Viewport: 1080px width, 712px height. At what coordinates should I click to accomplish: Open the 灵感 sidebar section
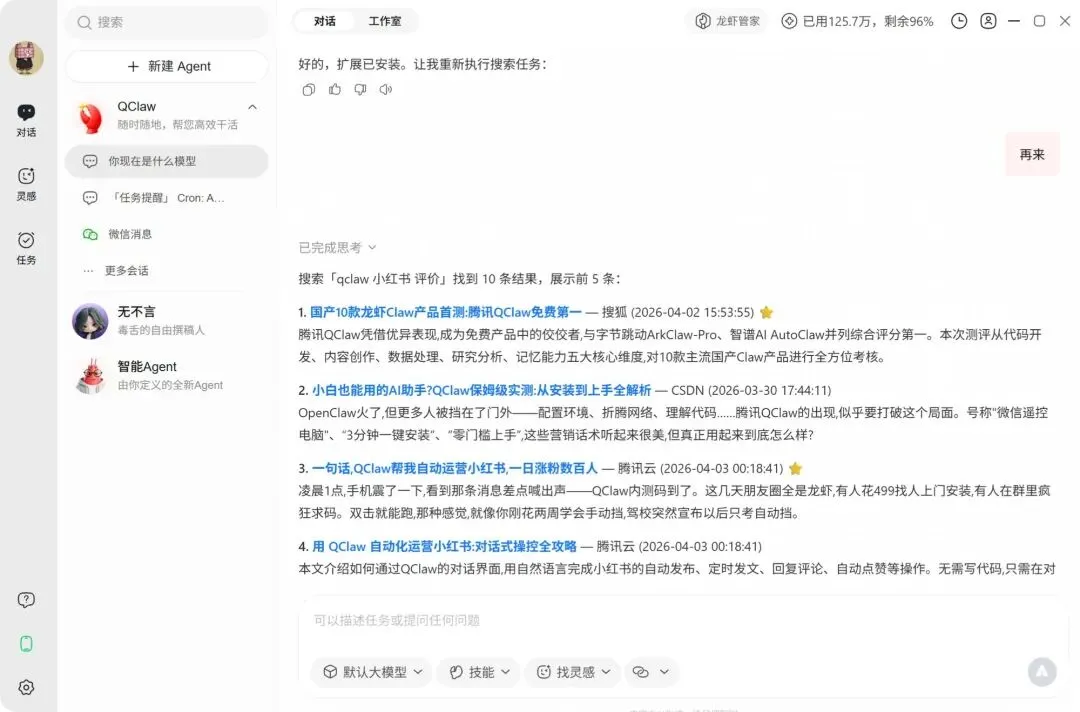(26, 184)
